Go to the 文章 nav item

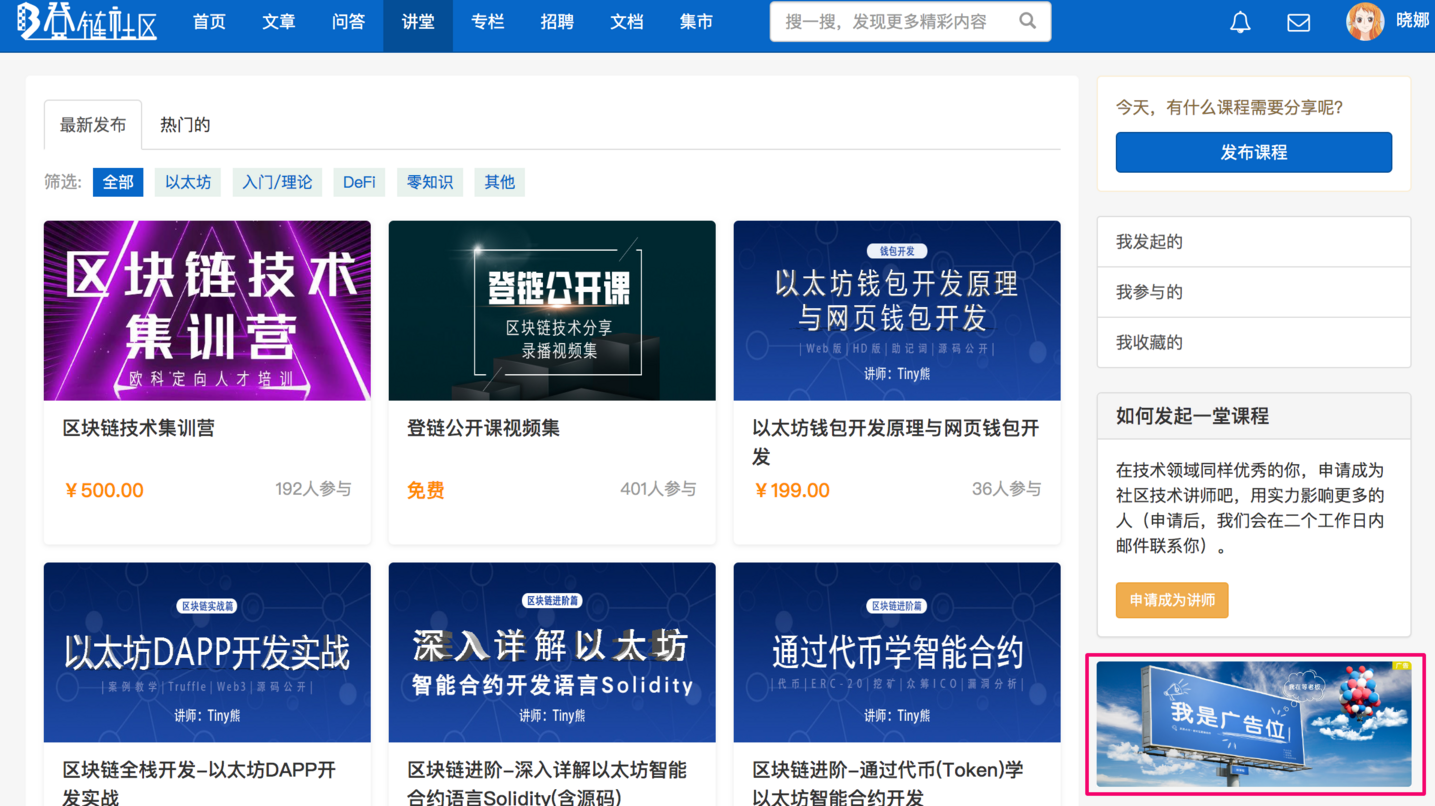[x=279, y=22]
